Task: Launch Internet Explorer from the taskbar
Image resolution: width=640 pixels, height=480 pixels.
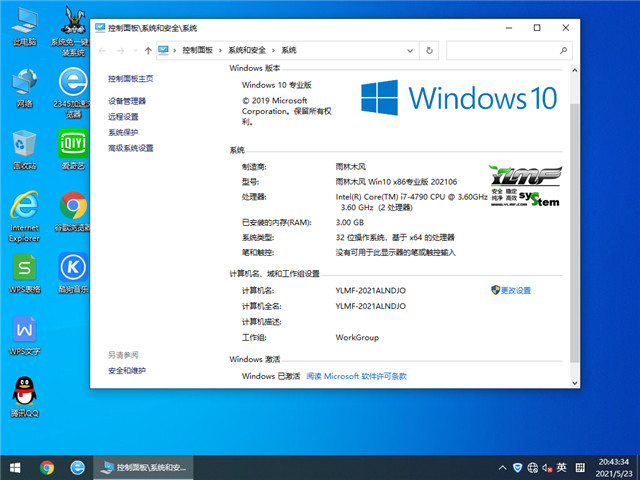Action: point(78,467)
